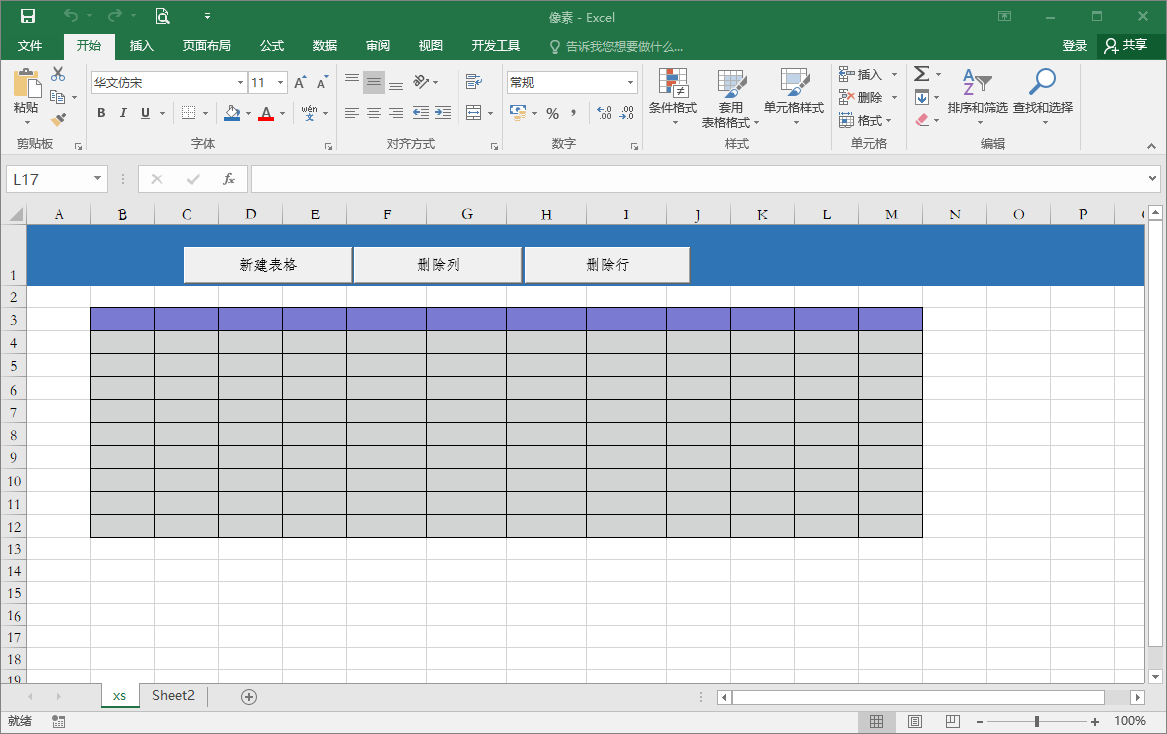Select the Bold formatting icon

100,113
